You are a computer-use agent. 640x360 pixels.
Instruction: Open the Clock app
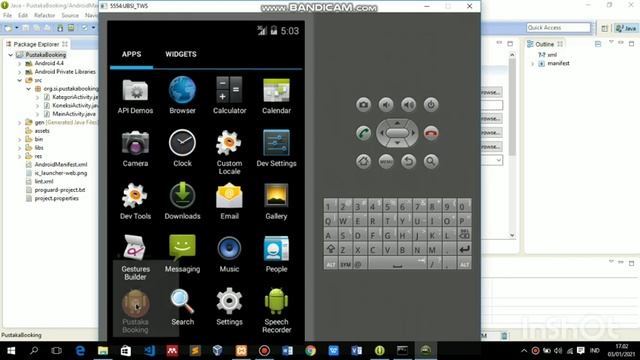point(182,149)
